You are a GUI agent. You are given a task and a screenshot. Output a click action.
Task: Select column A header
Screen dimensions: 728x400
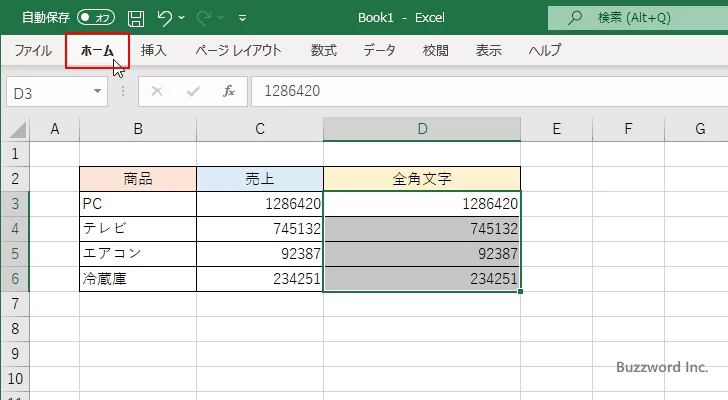tap(55, 129)
